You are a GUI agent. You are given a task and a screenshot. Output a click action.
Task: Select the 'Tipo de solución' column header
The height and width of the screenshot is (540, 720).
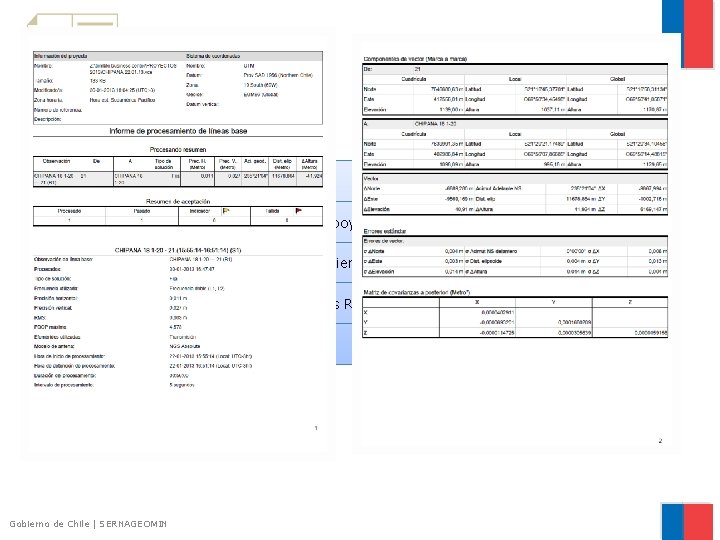click(x=163, y=164)
